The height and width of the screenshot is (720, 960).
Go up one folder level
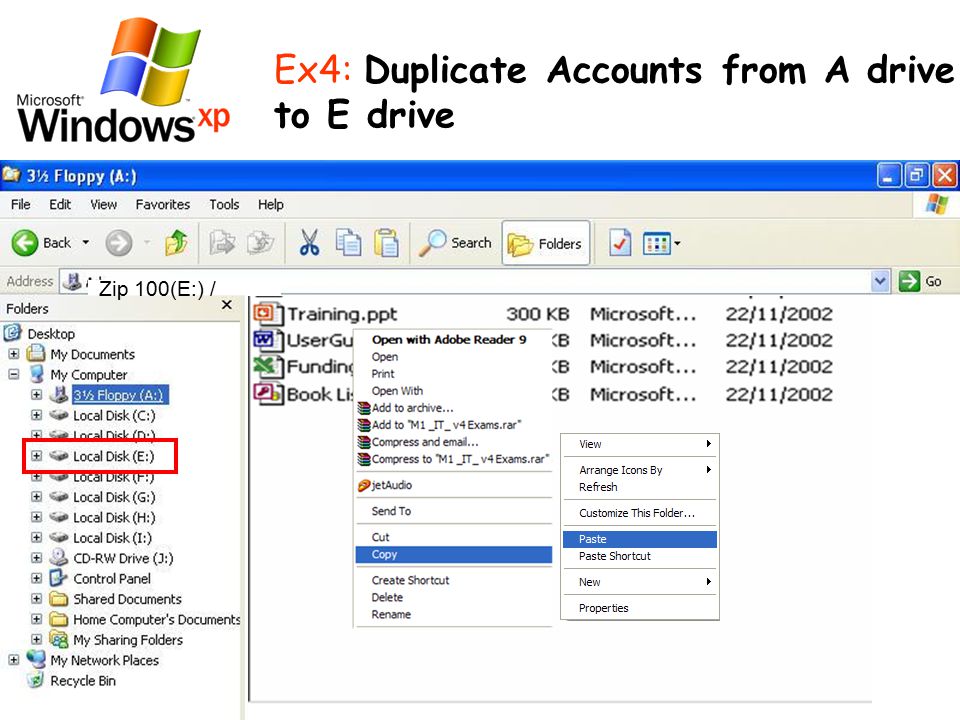click(x=176, y=243)
